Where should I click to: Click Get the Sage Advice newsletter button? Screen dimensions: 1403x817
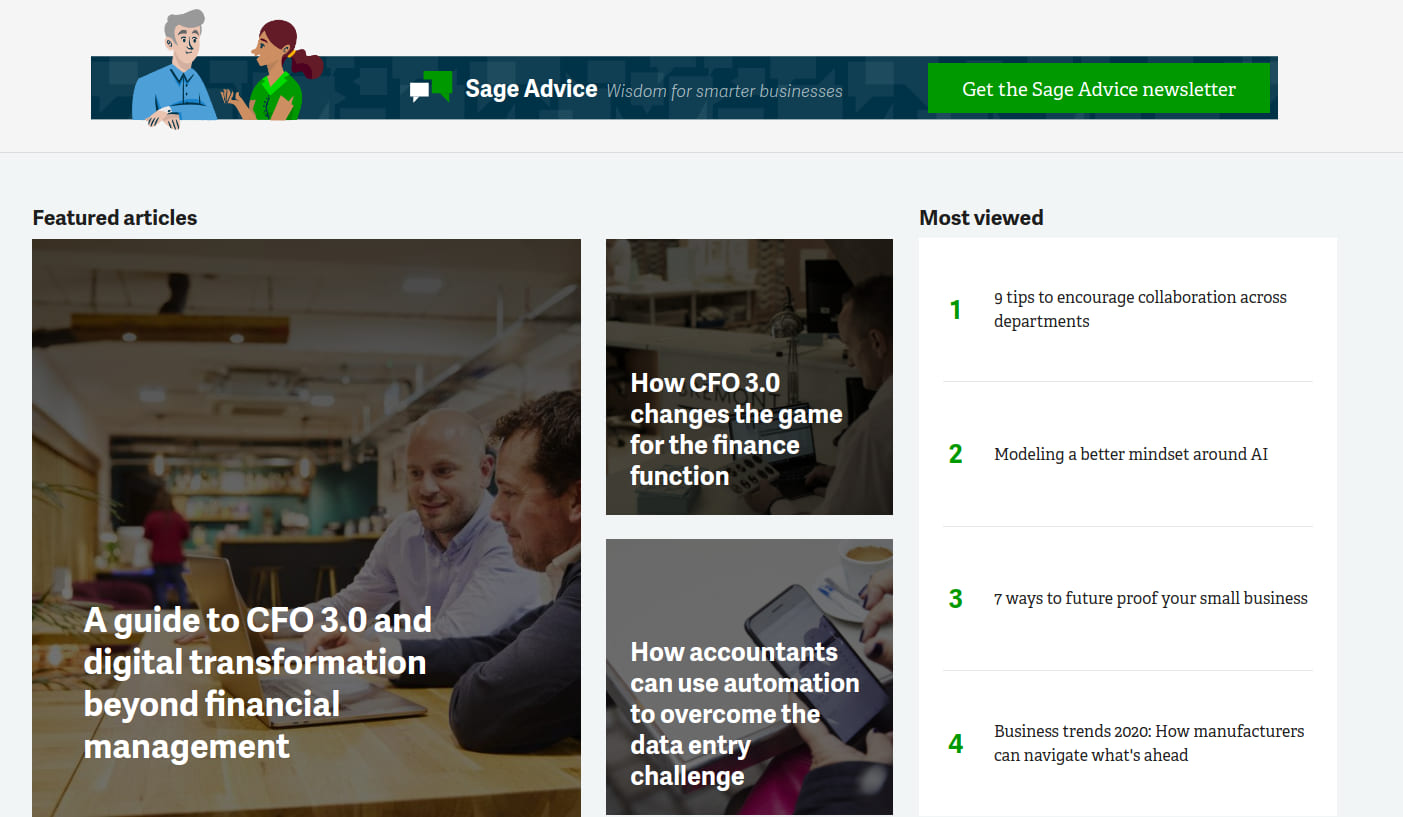1098,89
